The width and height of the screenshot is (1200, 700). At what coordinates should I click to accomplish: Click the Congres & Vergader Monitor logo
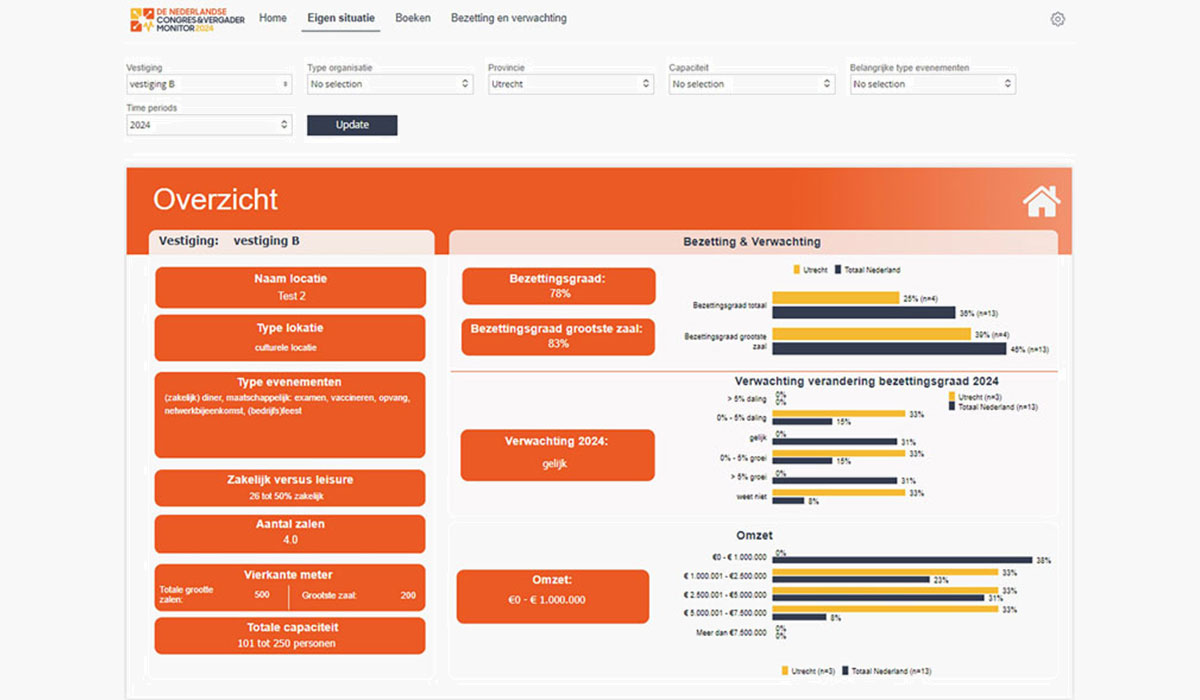point(186,18)
